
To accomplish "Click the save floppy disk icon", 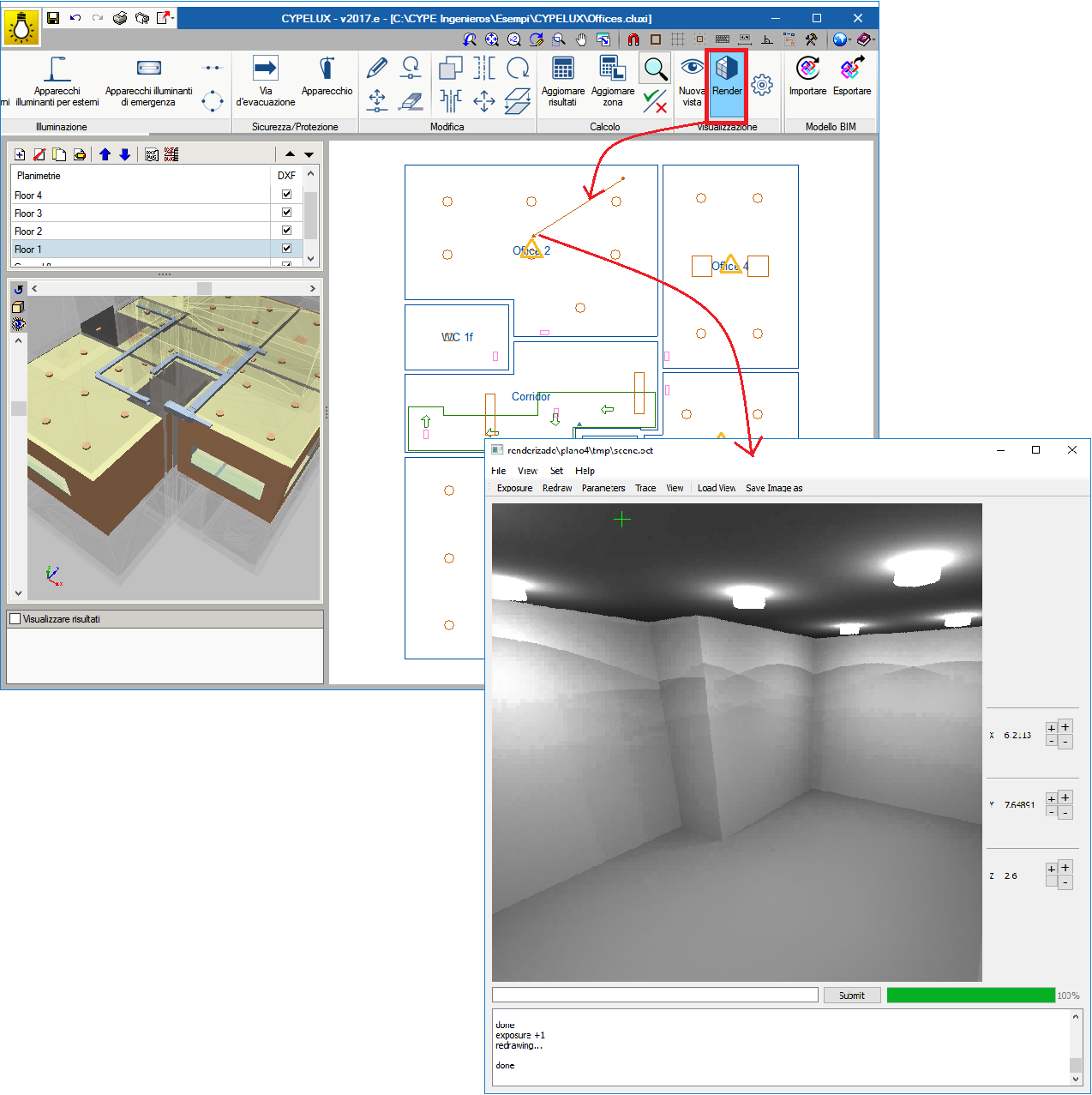I will pyautogui.click(x=53, y=18).
